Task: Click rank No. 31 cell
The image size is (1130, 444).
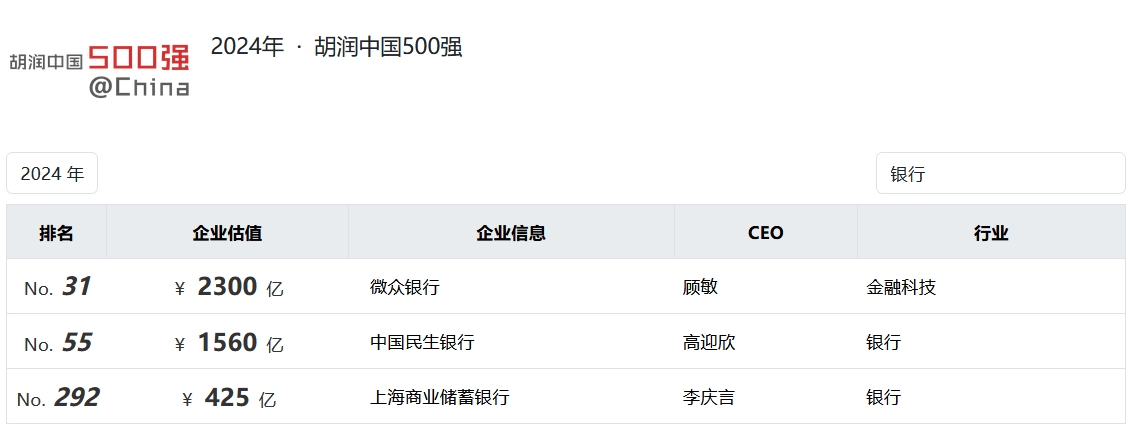Action: coord(58,288)
